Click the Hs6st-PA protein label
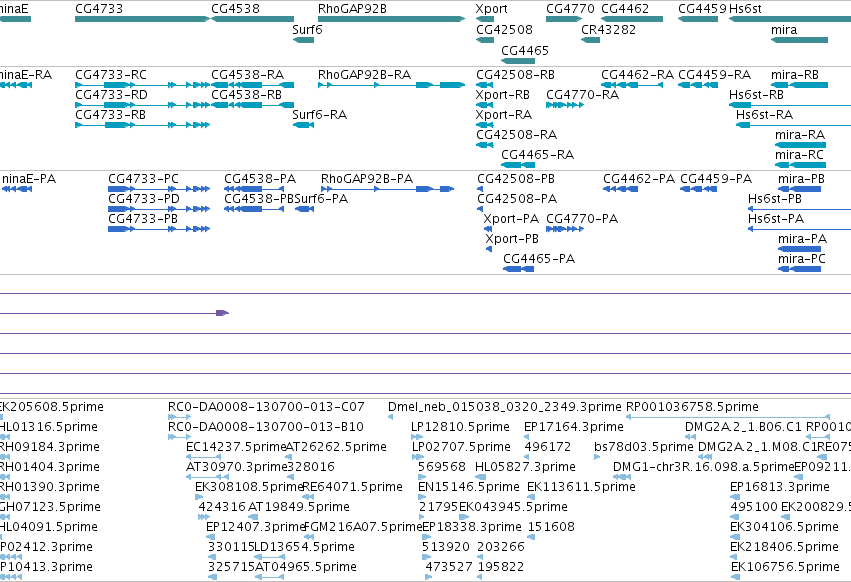The image size is (851, 582). pyautogui.click(x=776, y=219)
